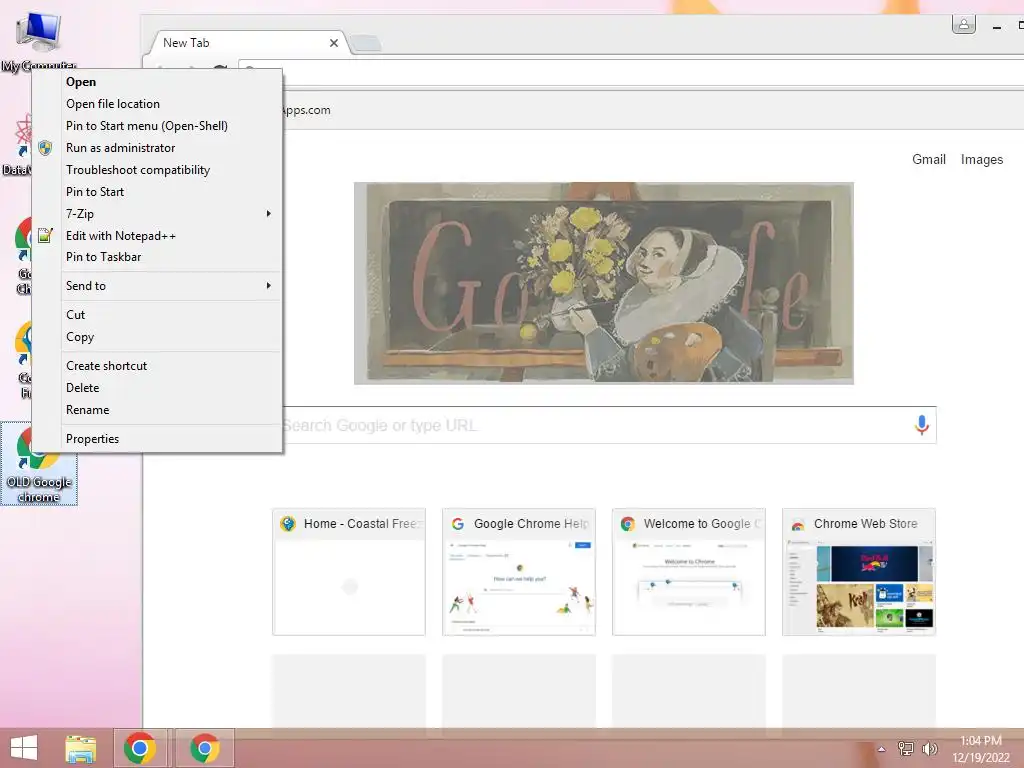Screen dimensions: 1024x768
Task: Close the New Tab tab
Action: (x=334, y=43)
